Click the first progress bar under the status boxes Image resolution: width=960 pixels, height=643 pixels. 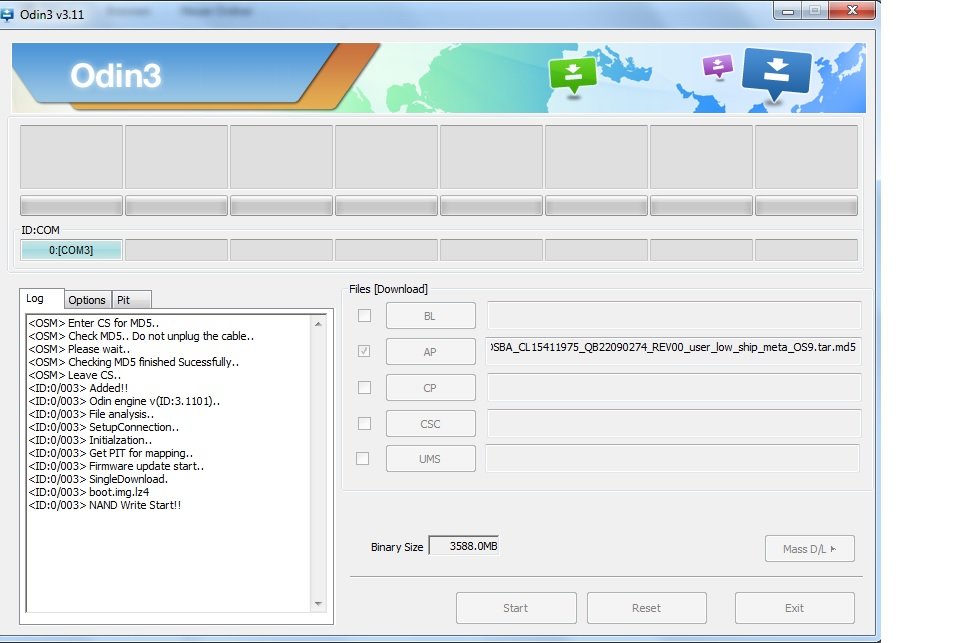[x=71, y=206]
